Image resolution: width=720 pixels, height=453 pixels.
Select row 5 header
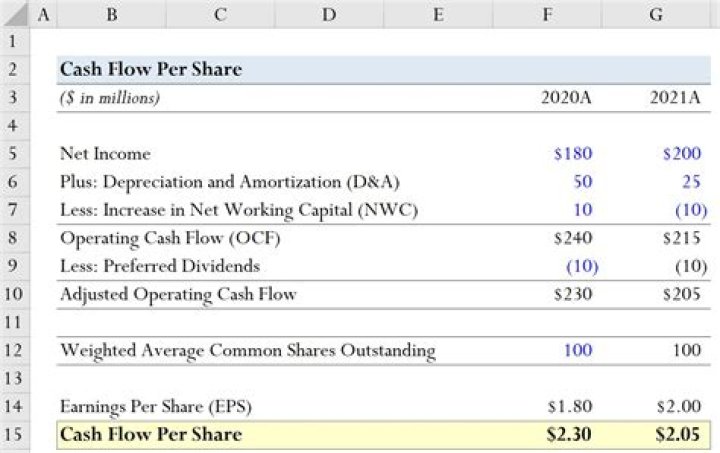(15, 154)
